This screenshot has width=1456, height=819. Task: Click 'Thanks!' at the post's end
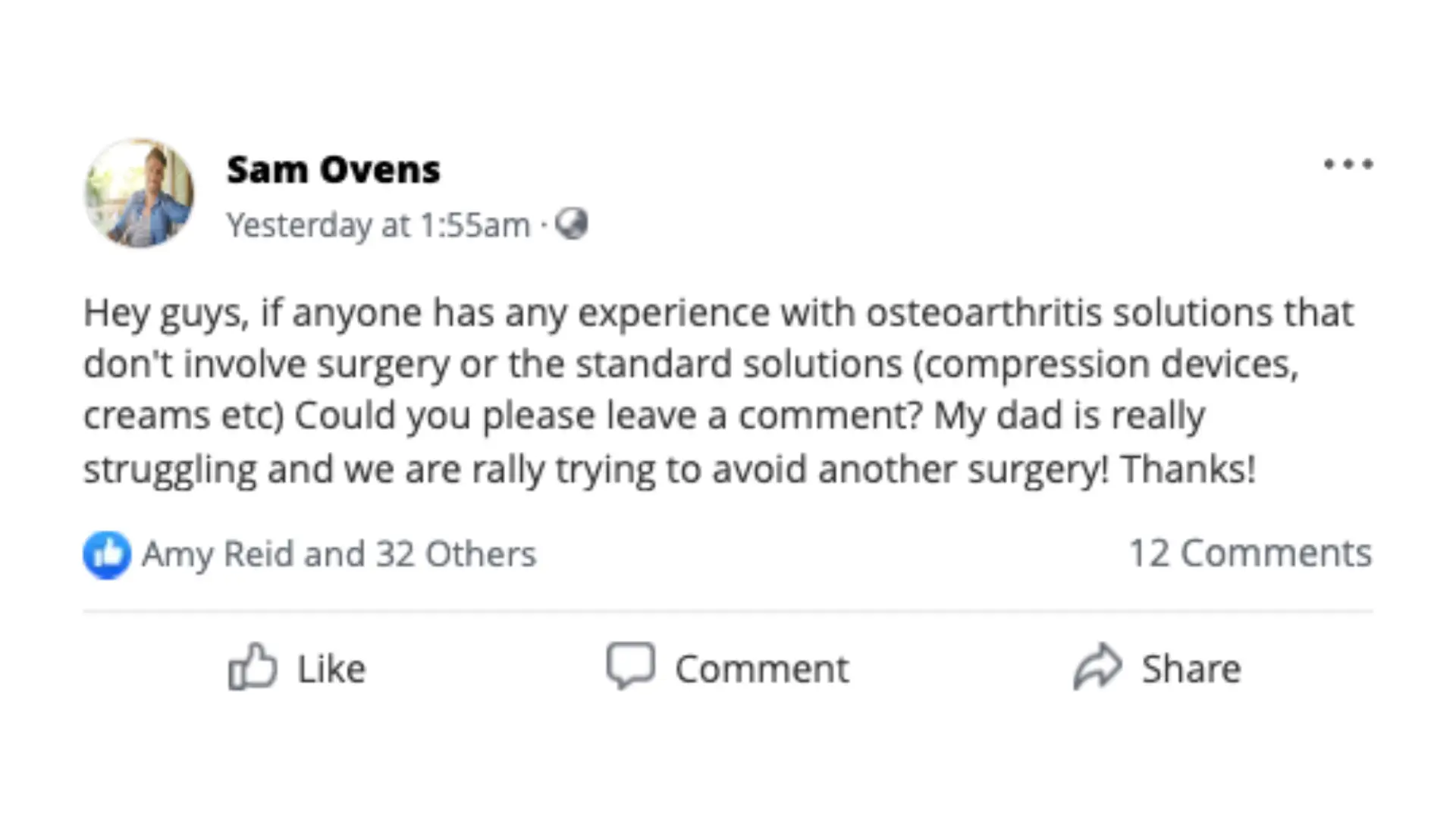tap(1188, 469)
